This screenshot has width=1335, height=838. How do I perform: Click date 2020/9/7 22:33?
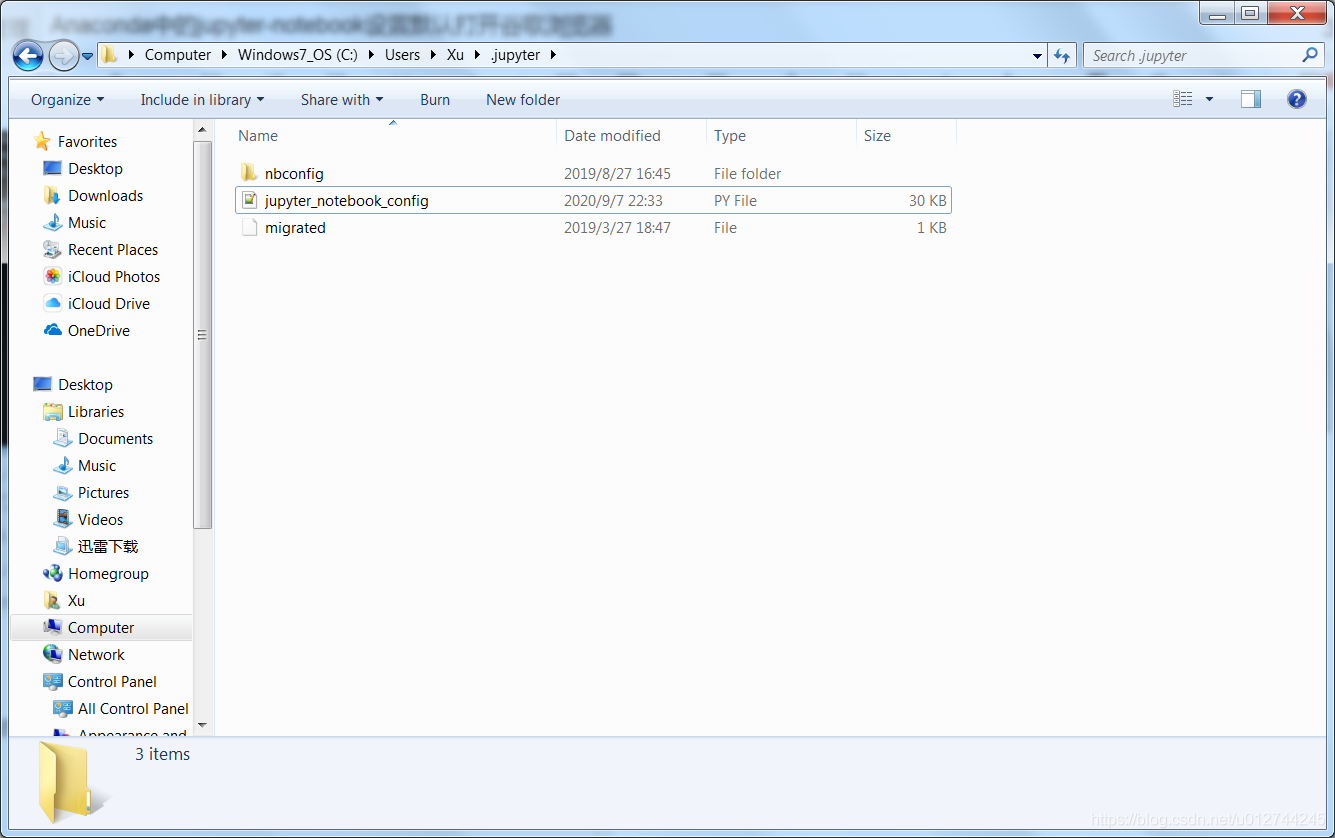(613, 200)
